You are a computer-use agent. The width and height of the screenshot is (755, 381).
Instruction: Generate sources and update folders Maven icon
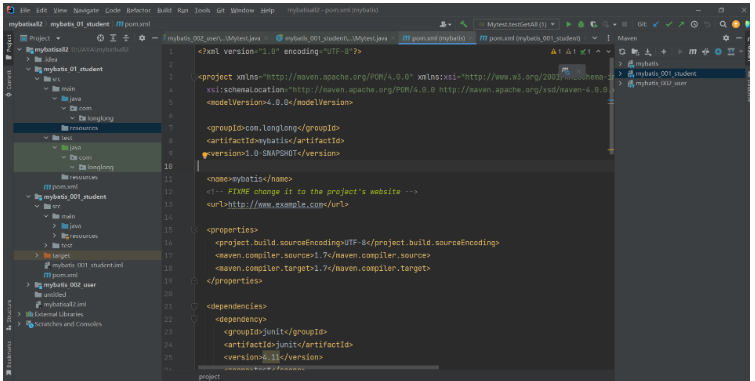click(x=635, y=52)
